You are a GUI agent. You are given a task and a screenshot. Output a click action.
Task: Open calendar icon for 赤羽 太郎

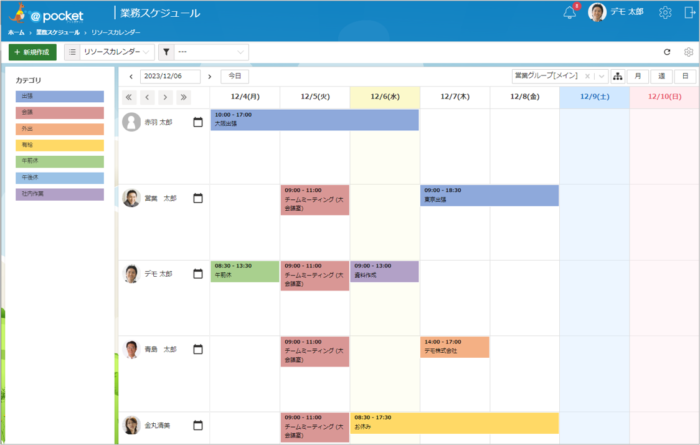coord(198,122)
